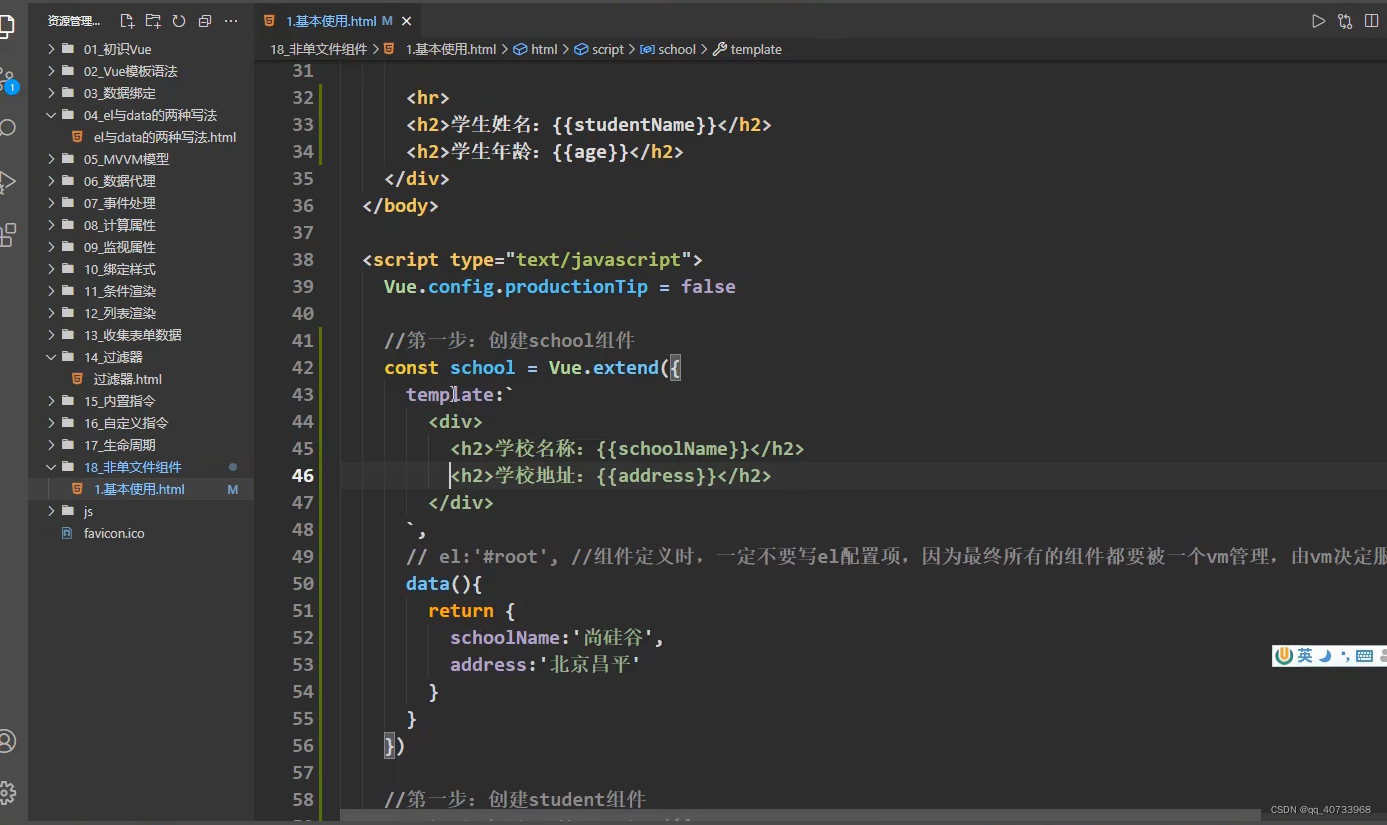Open Explorer more actions ellipsis
Screen dimensions: 1387x825
click(x=231, y=21)
